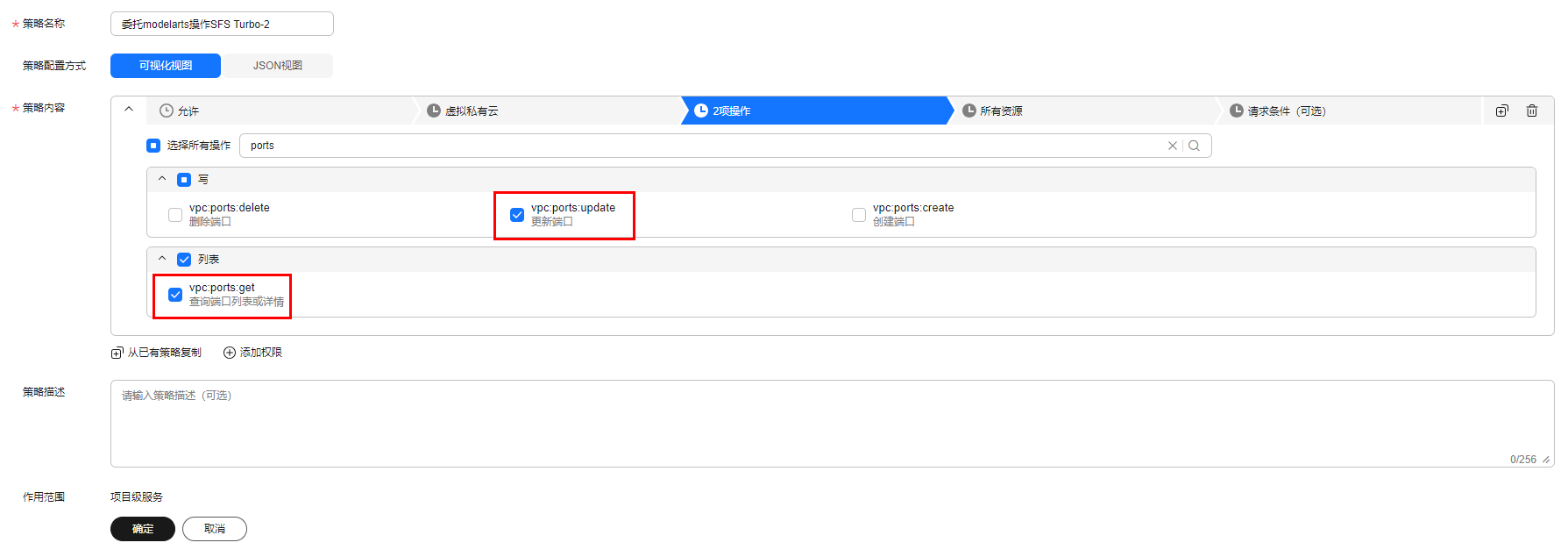This screenshot has height=557, width=1568.
Task: Focus the policy name input field
Action: pos(222,24)
